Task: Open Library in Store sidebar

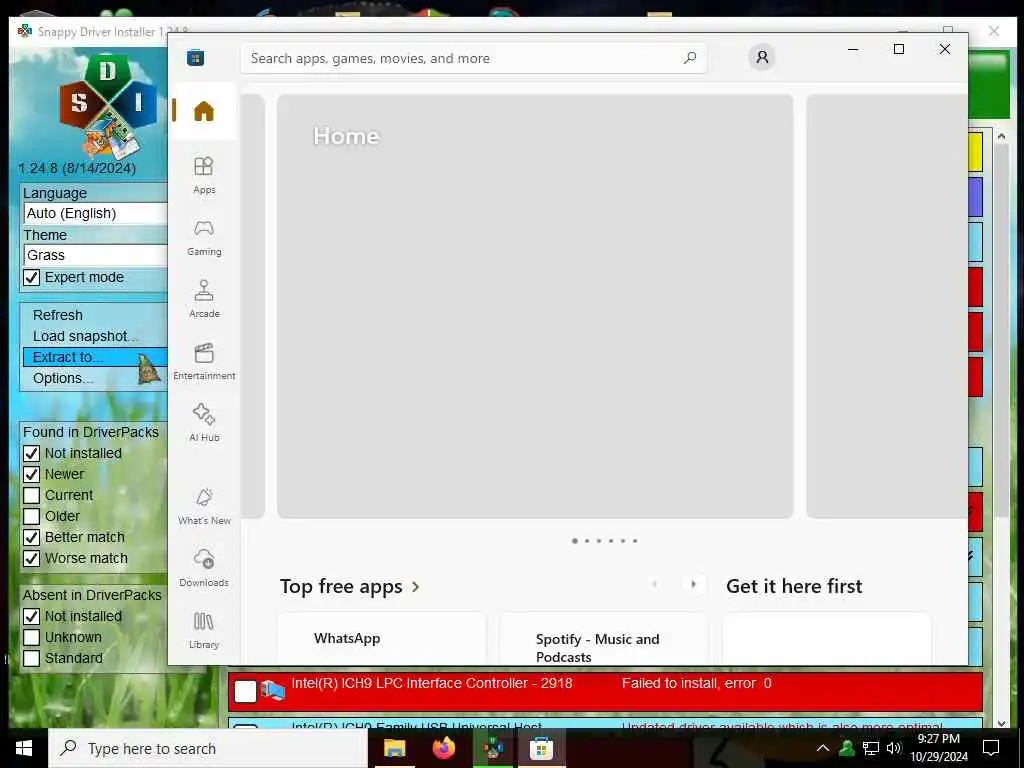Action: pyautogui.click(x=204, y=630)
